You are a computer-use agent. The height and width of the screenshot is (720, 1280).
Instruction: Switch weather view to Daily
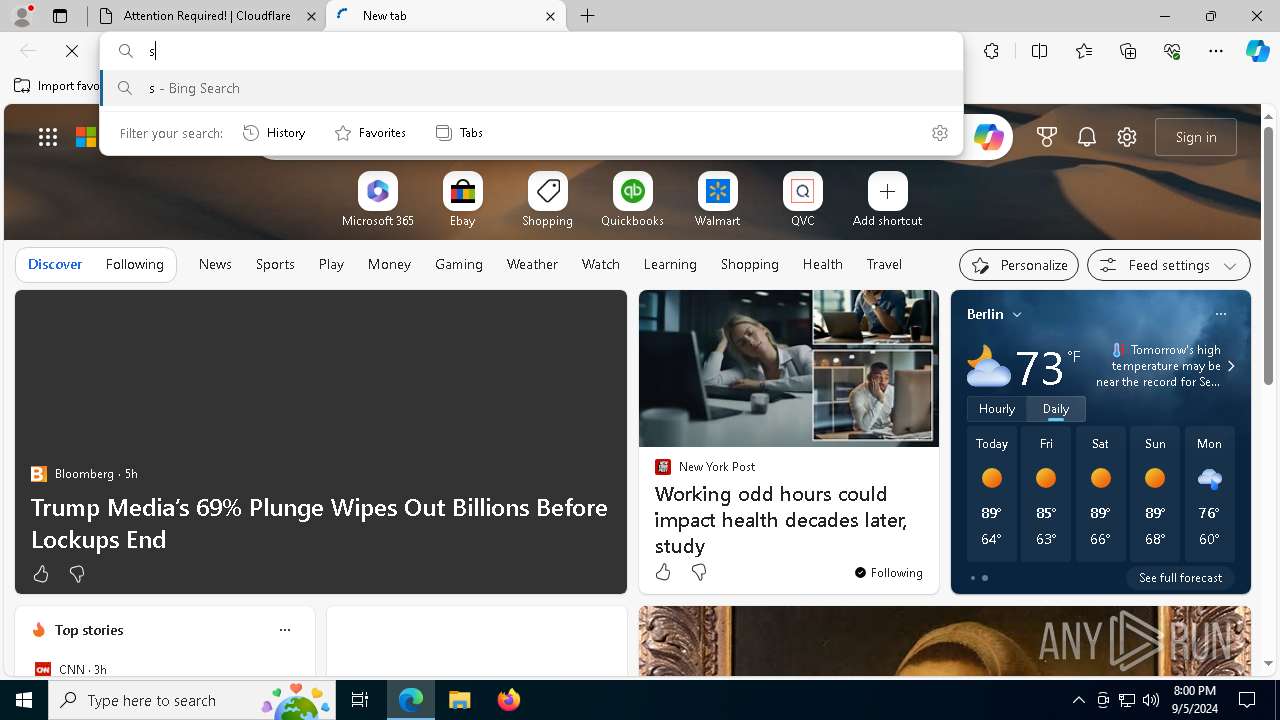click(x=1056, y=409)
